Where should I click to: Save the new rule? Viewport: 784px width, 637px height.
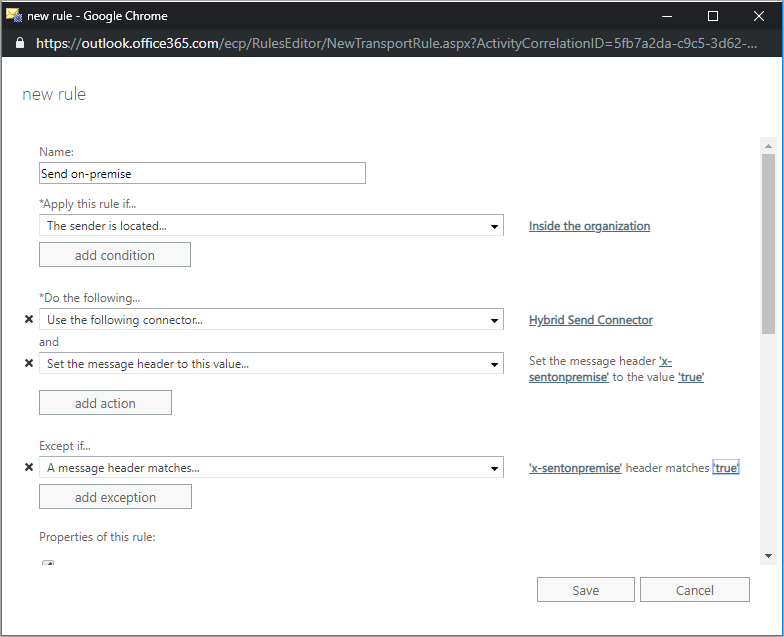[x=586, y=590]
